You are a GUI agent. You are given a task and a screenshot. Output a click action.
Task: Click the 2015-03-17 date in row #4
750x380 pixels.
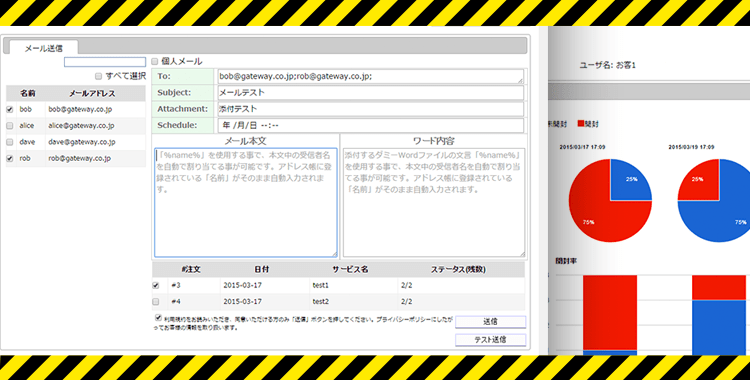pyautogui.click(x=243, y=302)
